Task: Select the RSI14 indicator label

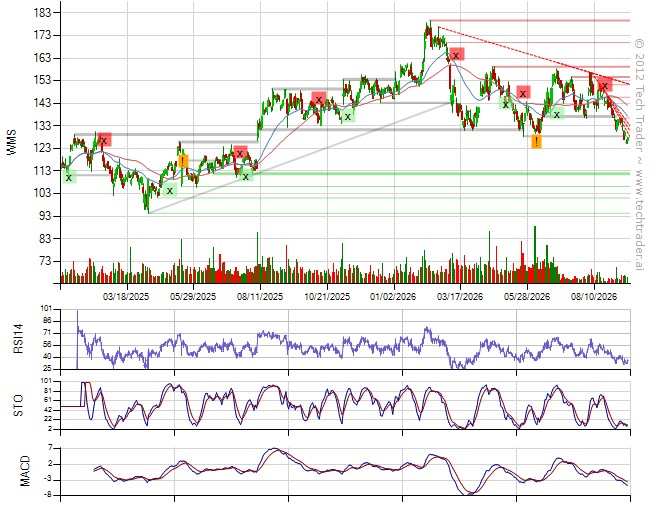Action: tap(18, 338)
